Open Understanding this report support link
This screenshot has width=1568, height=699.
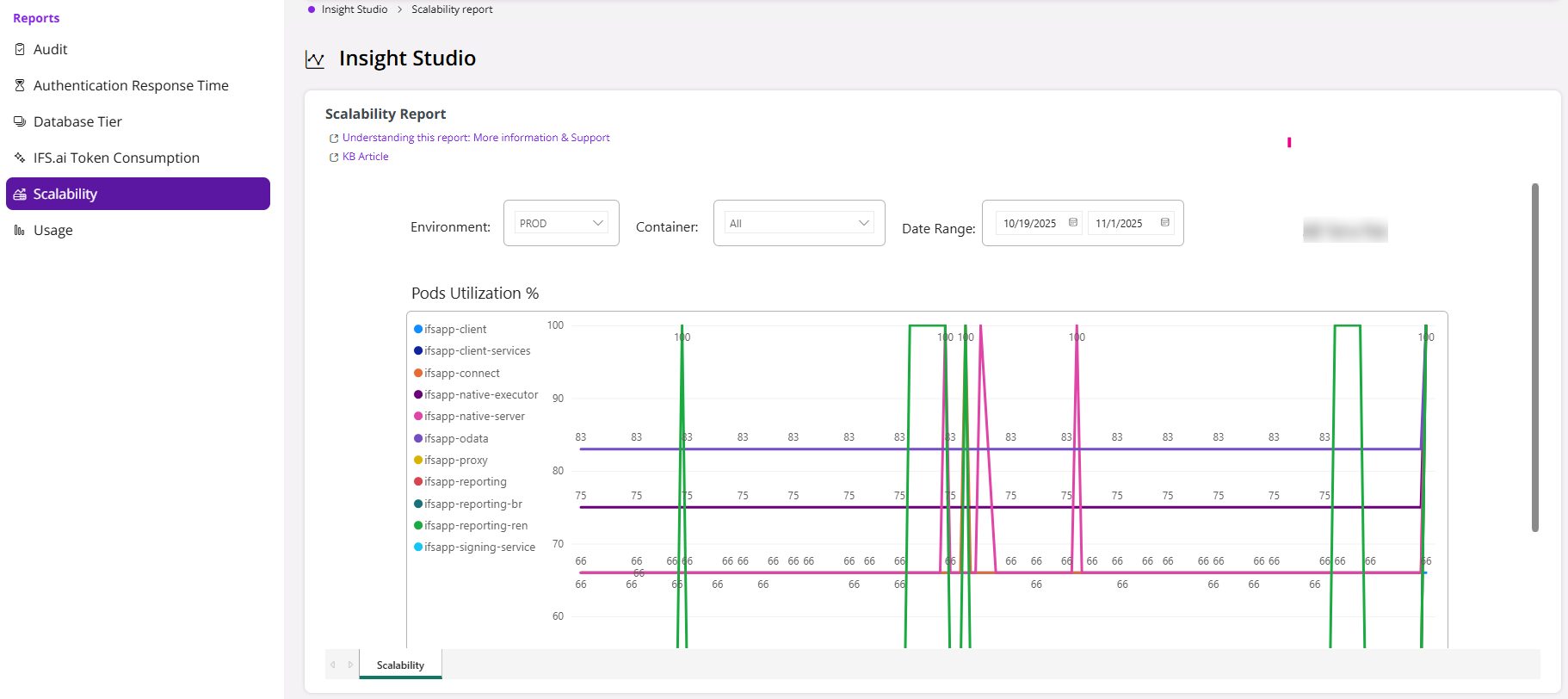click(476, 138)
